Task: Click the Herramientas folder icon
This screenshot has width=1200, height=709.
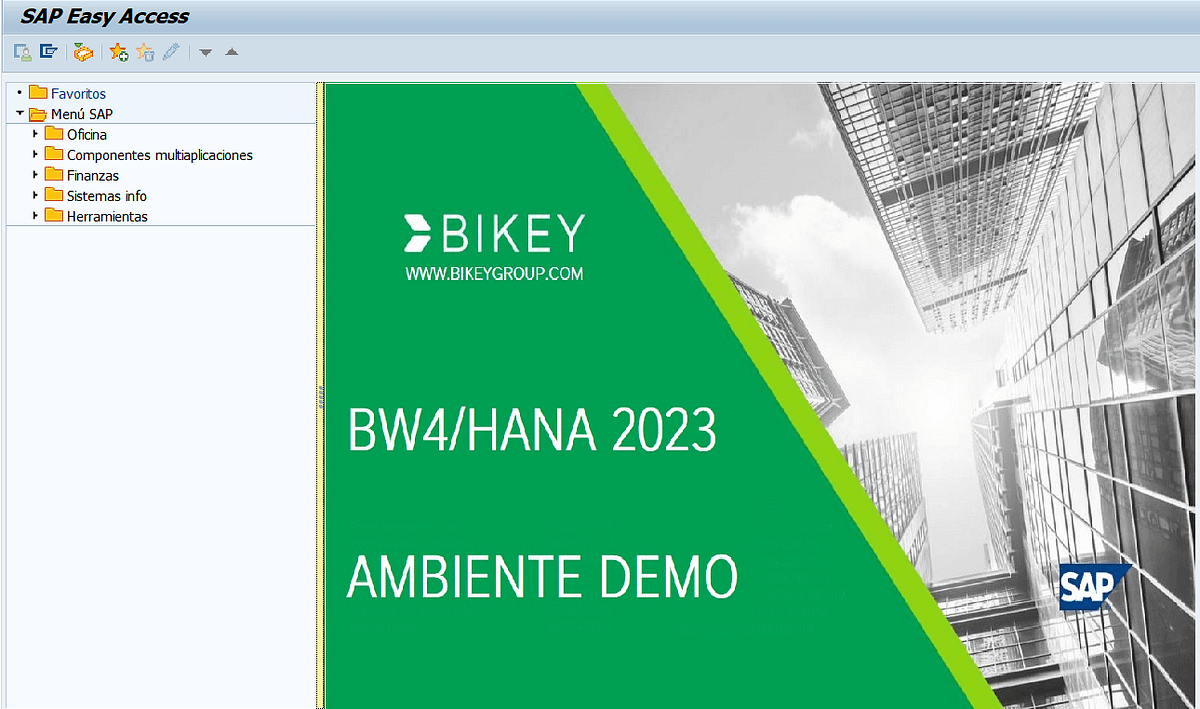Action: click(x=54, y=216)
